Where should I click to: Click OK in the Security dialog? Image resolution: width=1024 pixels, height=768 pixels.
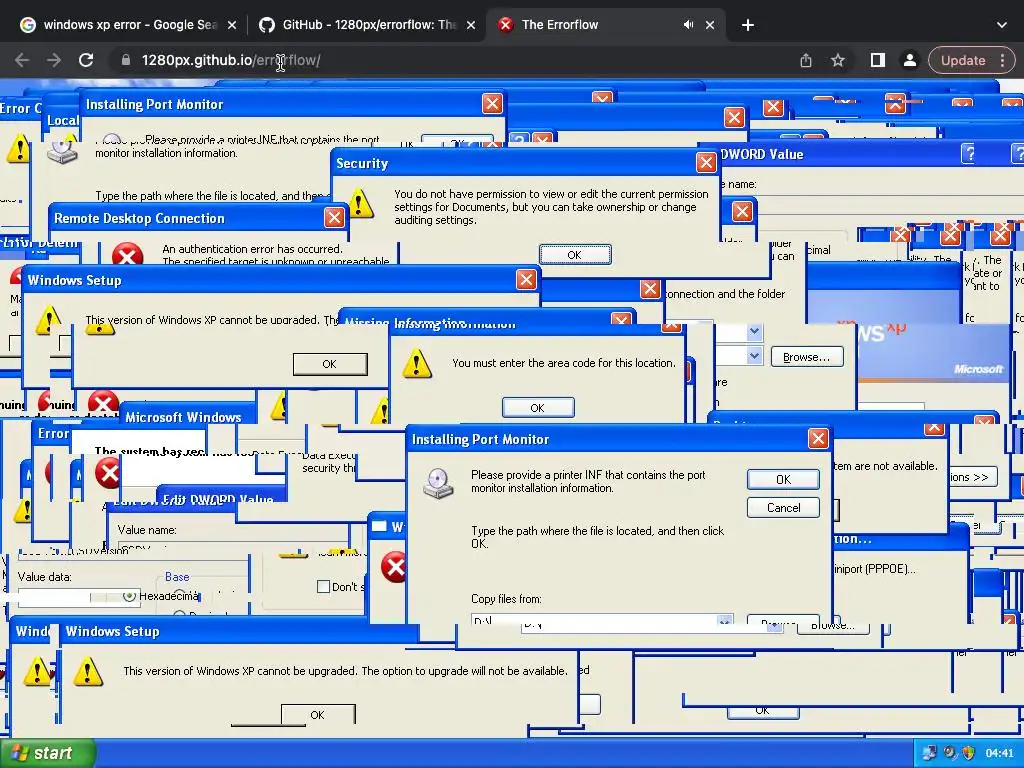[575, 255]
